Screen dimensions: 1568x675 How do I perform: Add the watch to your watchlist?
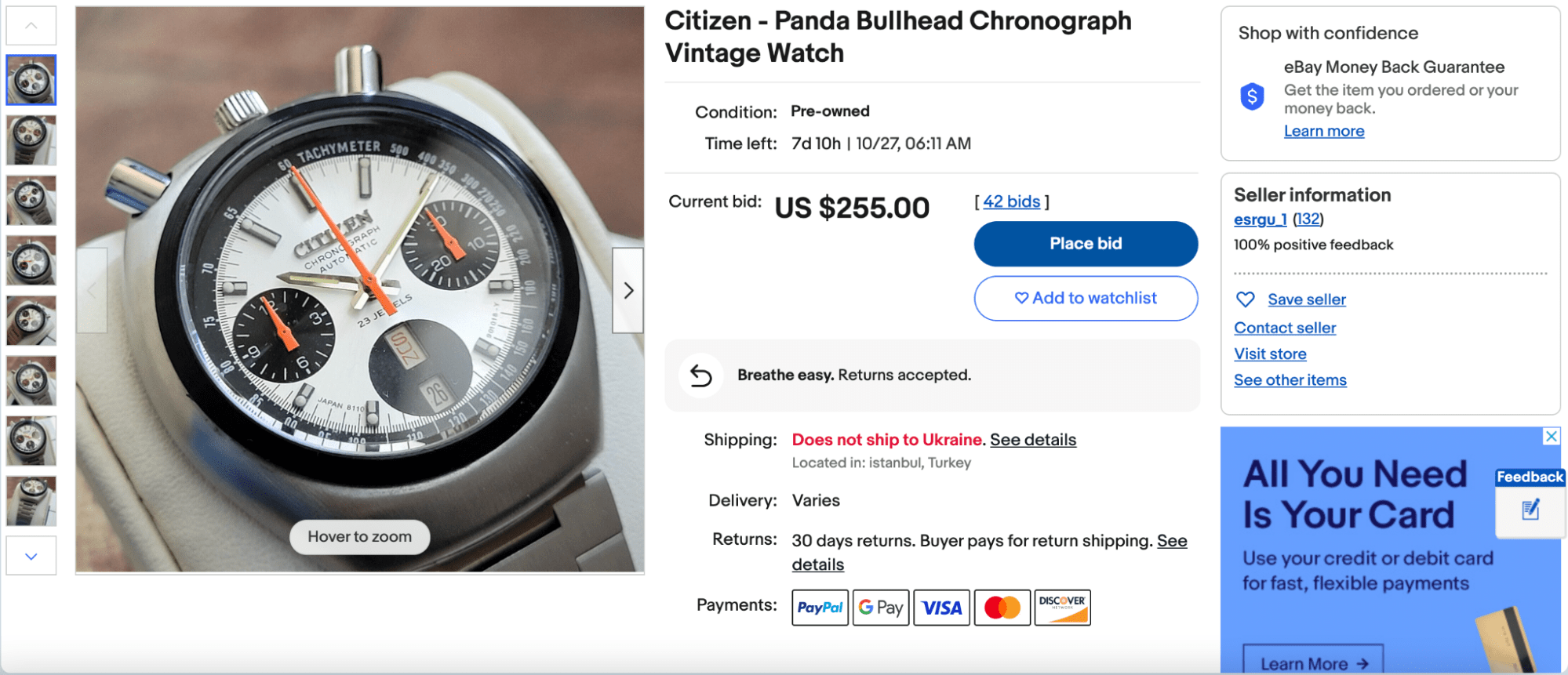click(1086, 298)
